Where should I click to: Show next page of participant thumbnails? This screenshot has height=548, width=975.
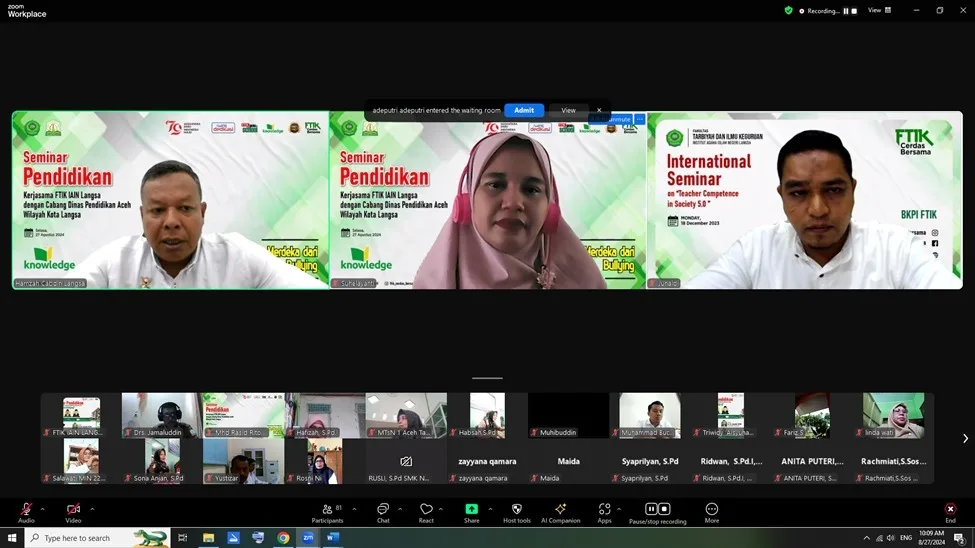click(965, 439)
